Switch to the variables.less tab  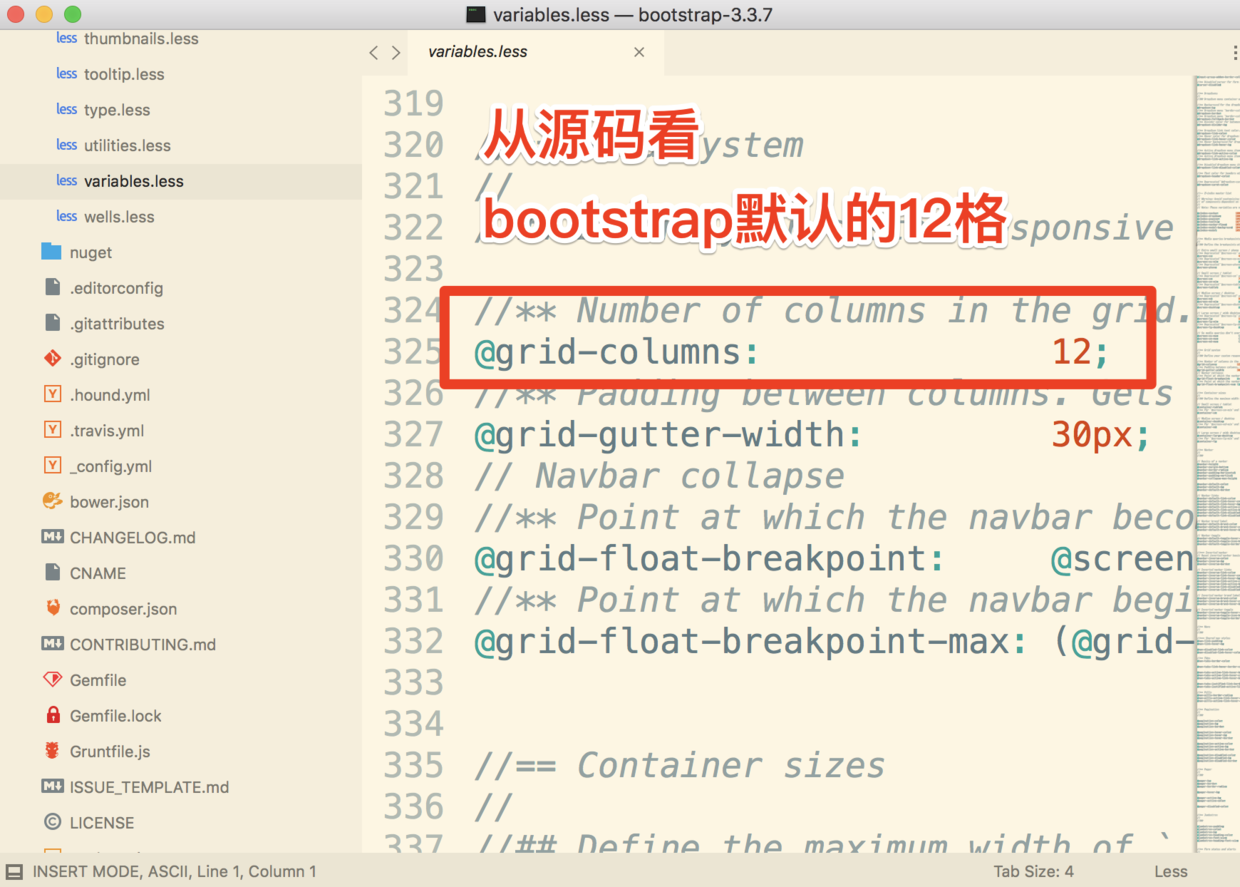pos(477,51)
